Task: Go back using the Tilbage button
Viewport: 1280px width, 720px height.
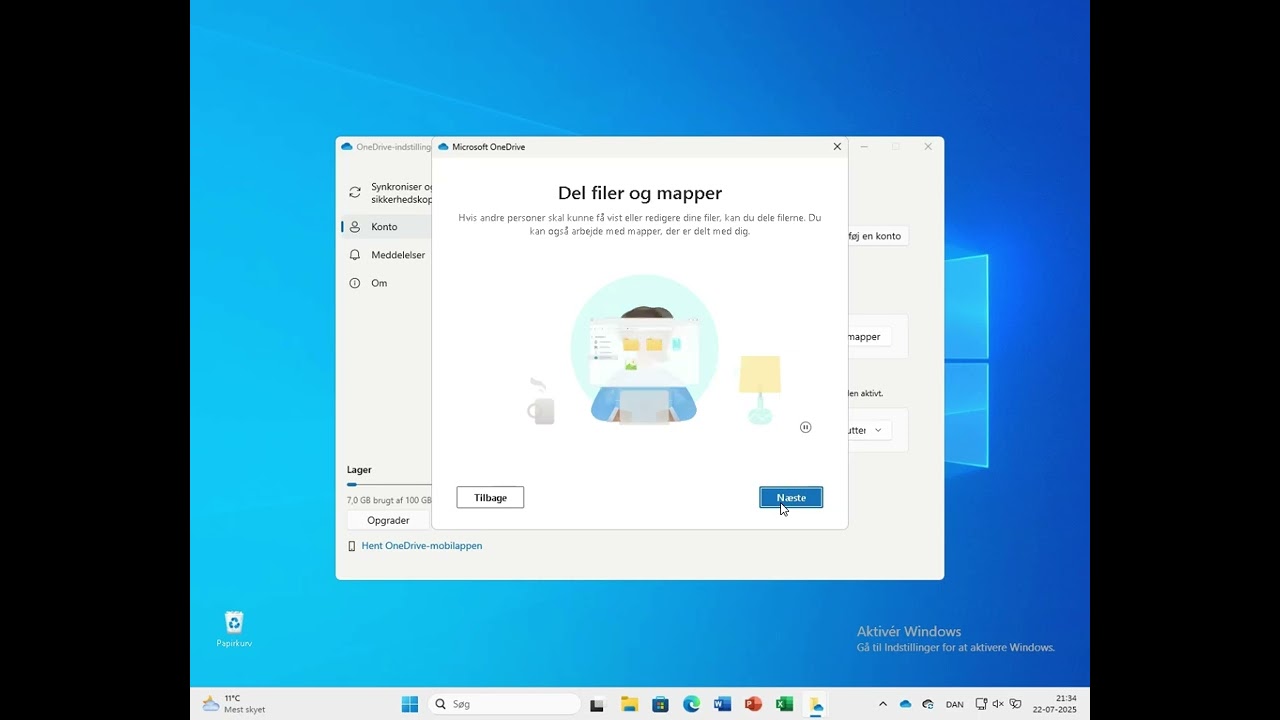Action: (490, 497)
